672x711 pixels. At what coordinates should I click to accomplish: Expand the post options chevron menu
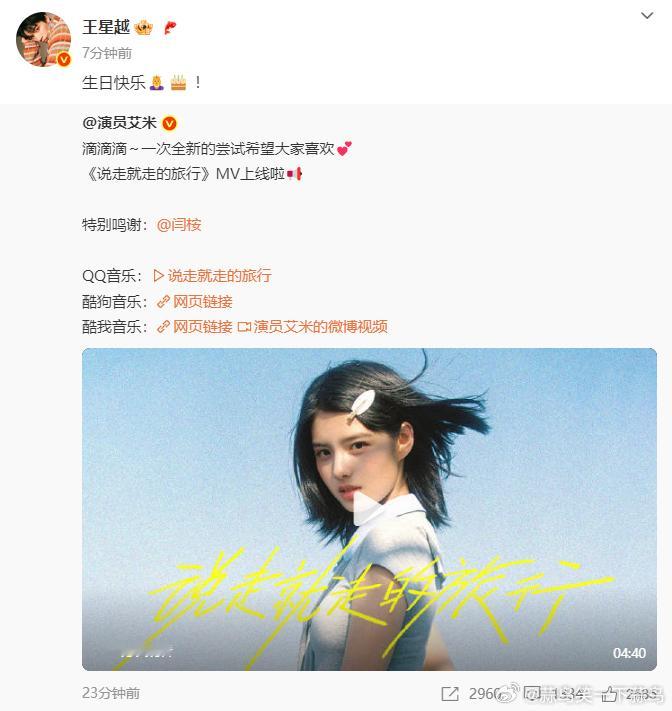click(x=647, y=16)
